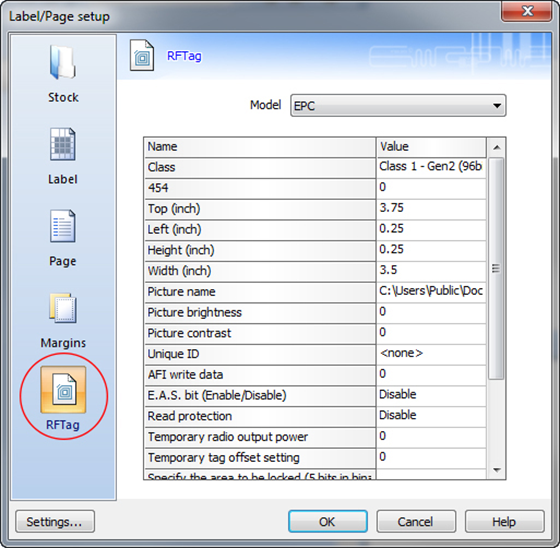Click the RFTag header document icon
This screenshot has height=548, width=560.
[x=142, y=55]
